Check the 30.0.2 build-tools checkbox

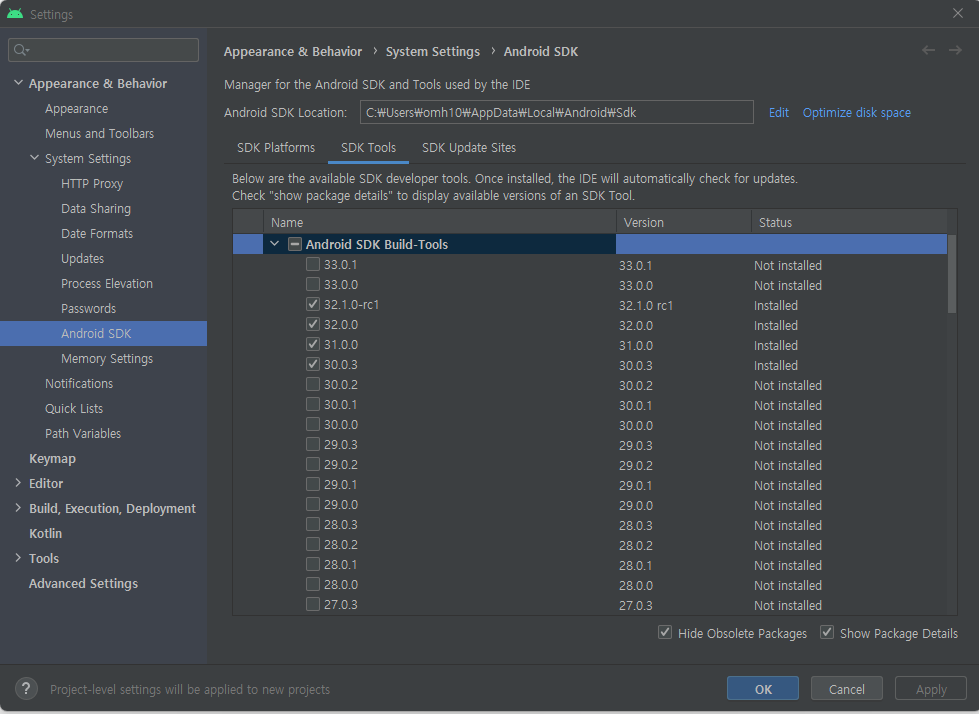(313, 384)
